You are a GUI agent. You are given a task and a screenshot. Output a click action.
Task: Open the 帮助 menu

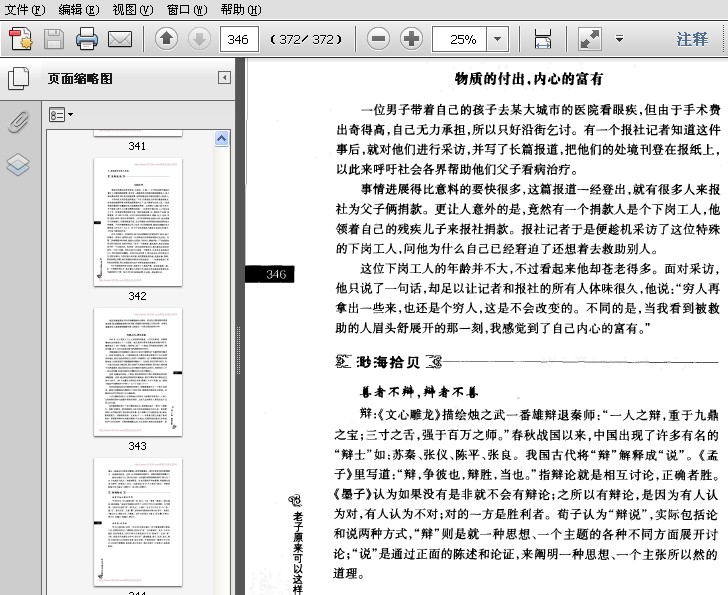tap(240, 9)
